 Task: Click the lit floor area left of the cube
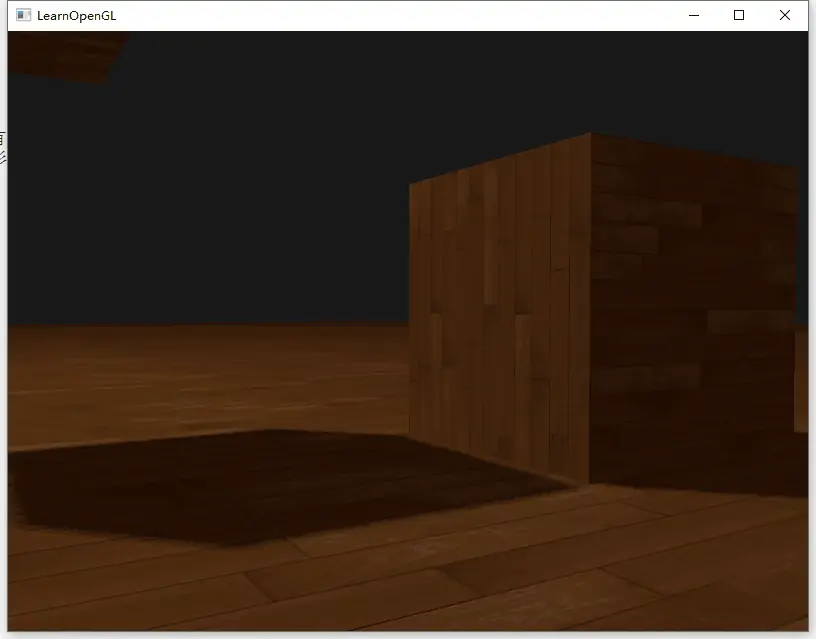200,380
